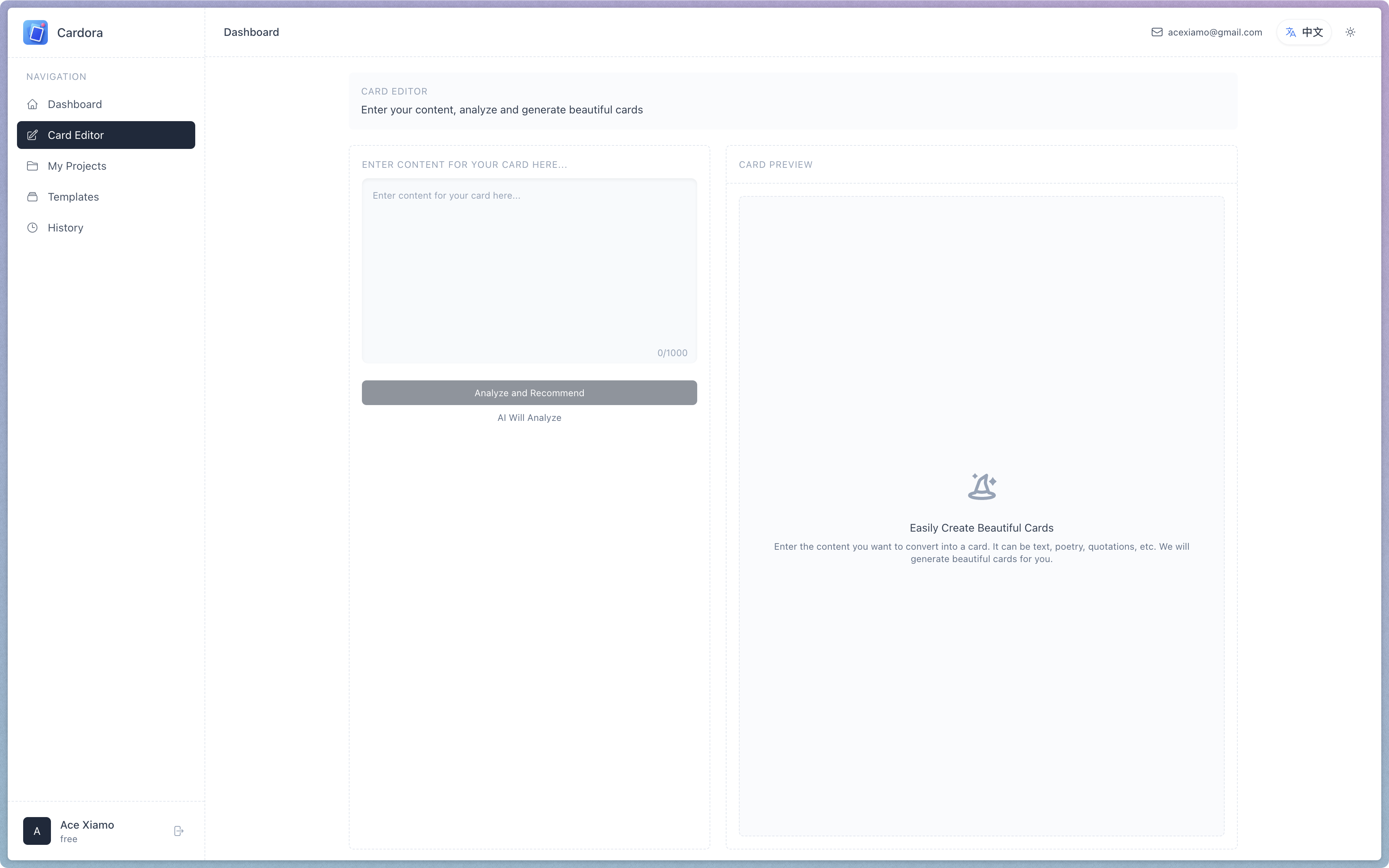
Task: Open the History navigation item
Action: pos(66,228)
